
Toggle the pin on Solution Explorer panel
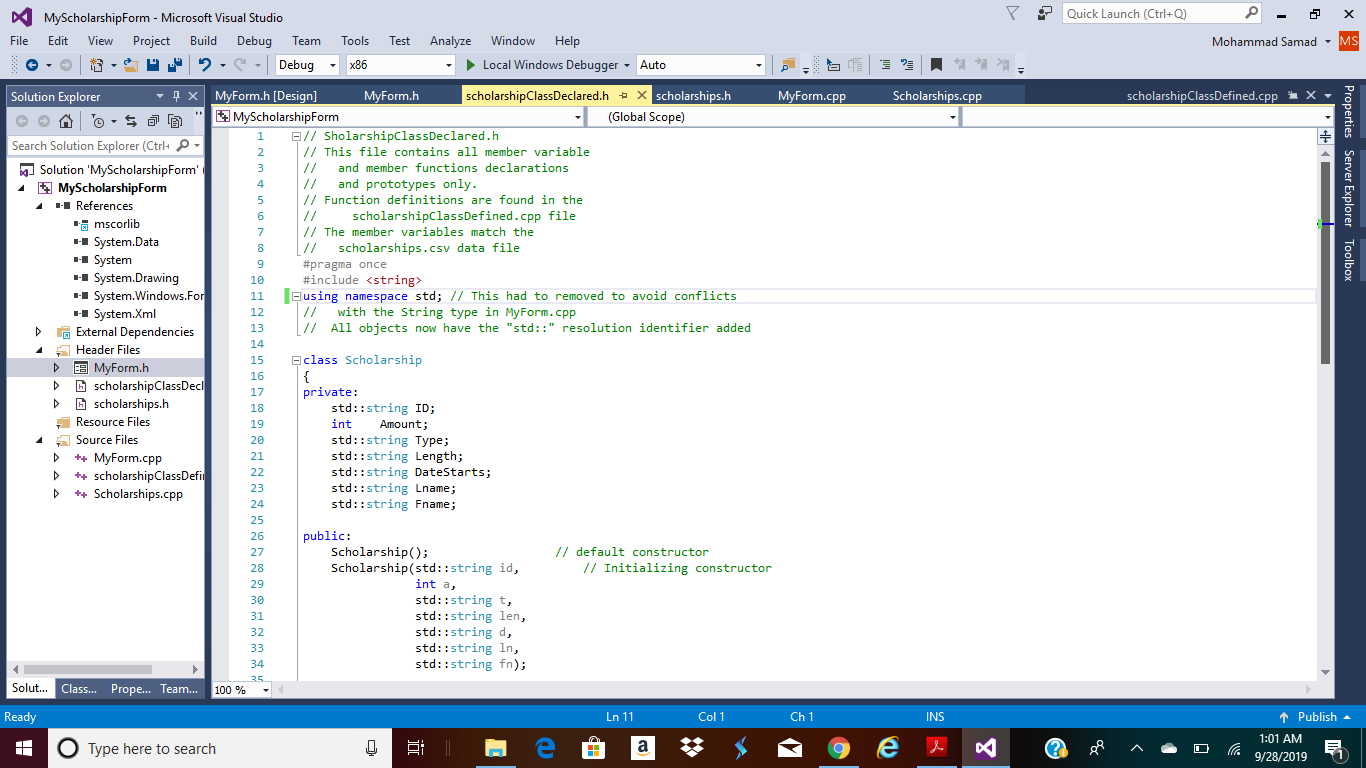(177, 96)
